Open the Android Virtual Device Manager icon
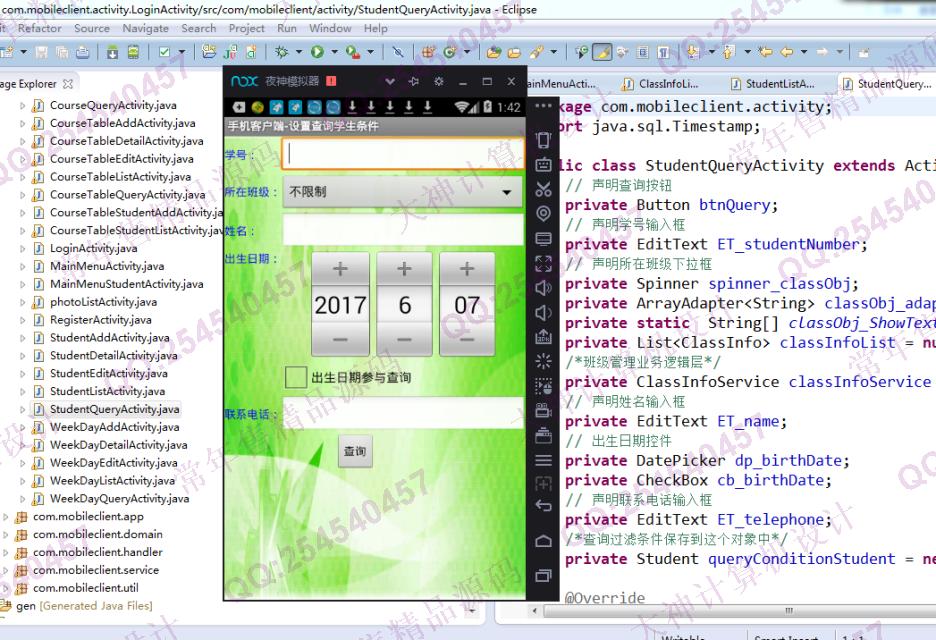The height and width of the screenshot is (640, 936). click(x=133, y=53)
